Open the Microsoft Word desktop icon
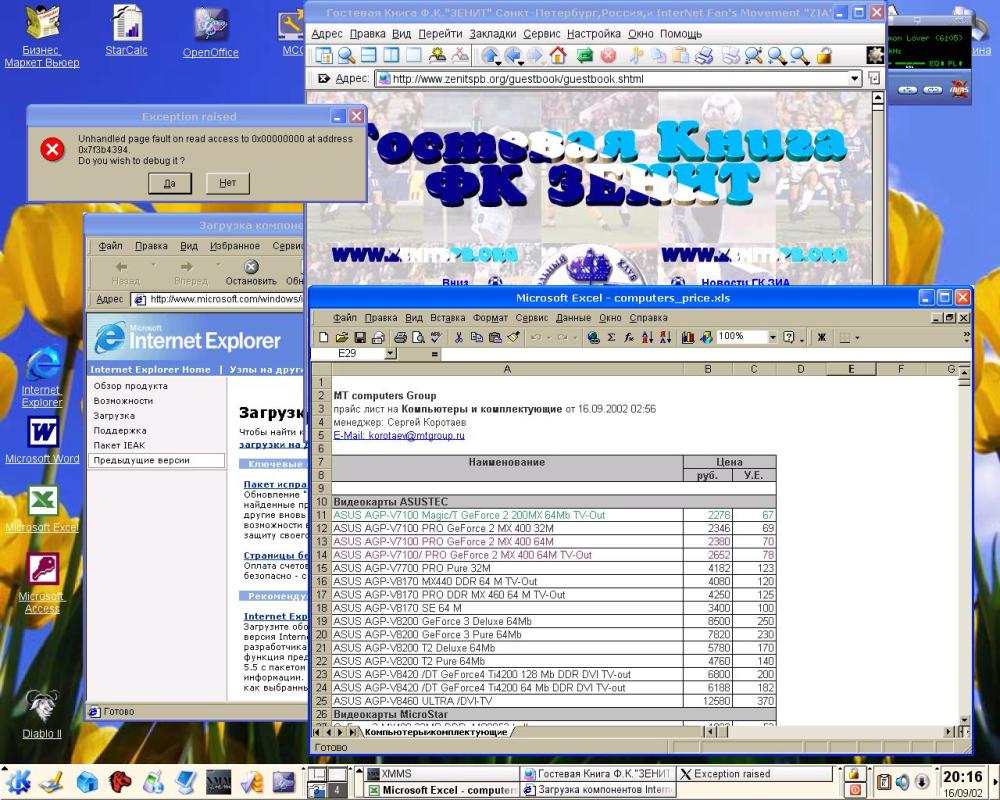 pos(43,440)
